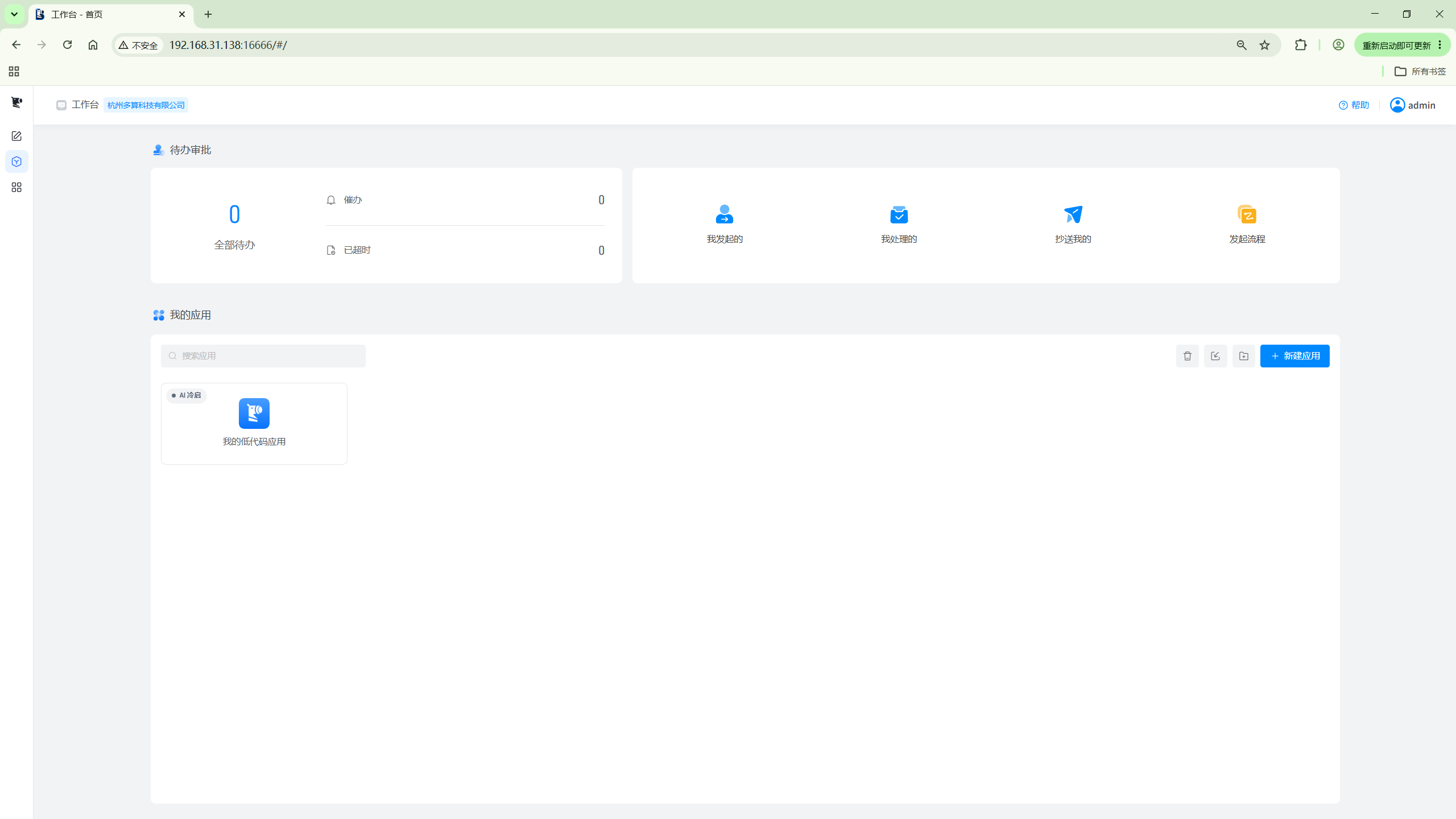Open the 所有书签 folder

click(x=1420, y=71)
